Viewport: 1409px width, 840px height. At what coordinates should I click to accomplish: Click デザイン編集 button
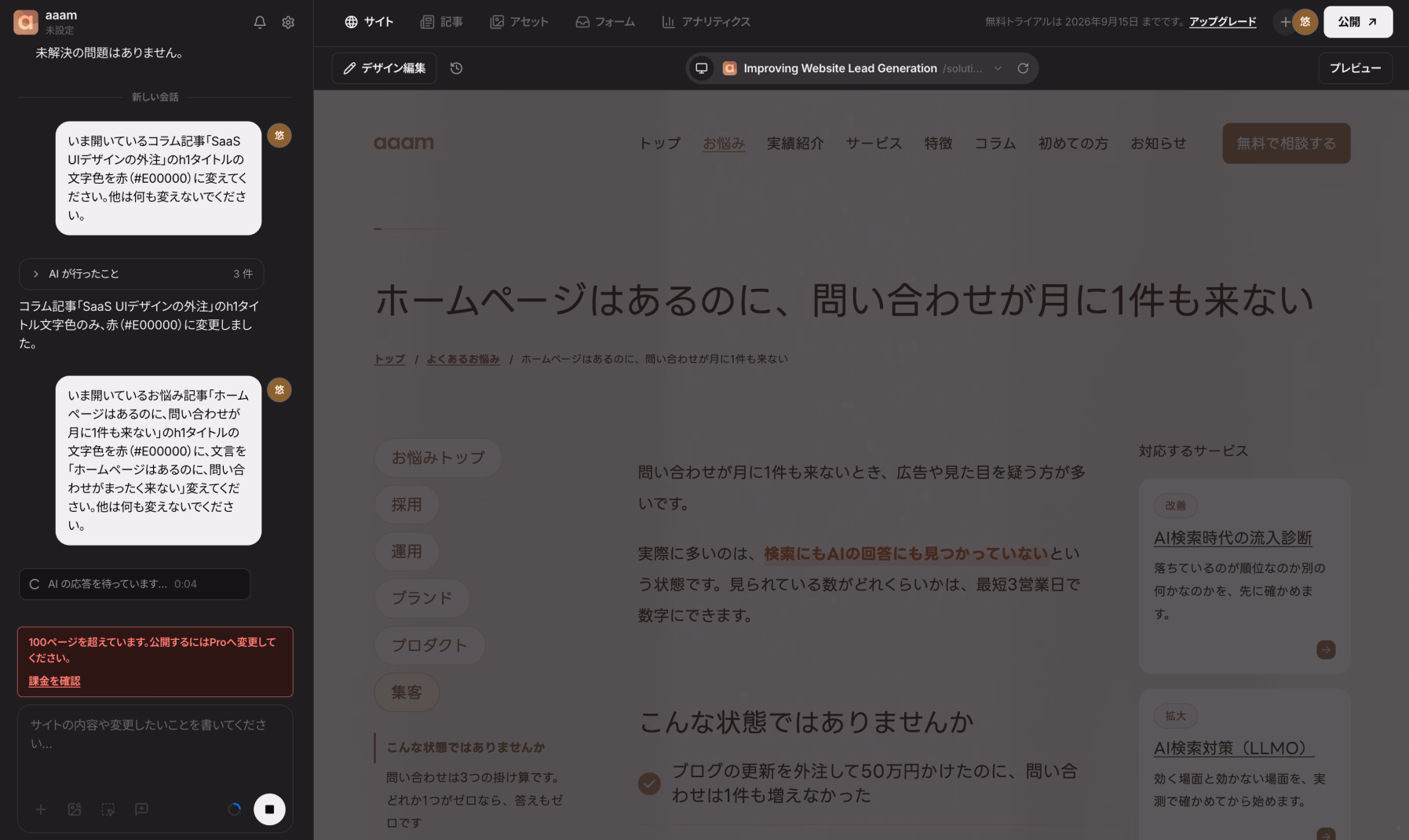point(385,68)
